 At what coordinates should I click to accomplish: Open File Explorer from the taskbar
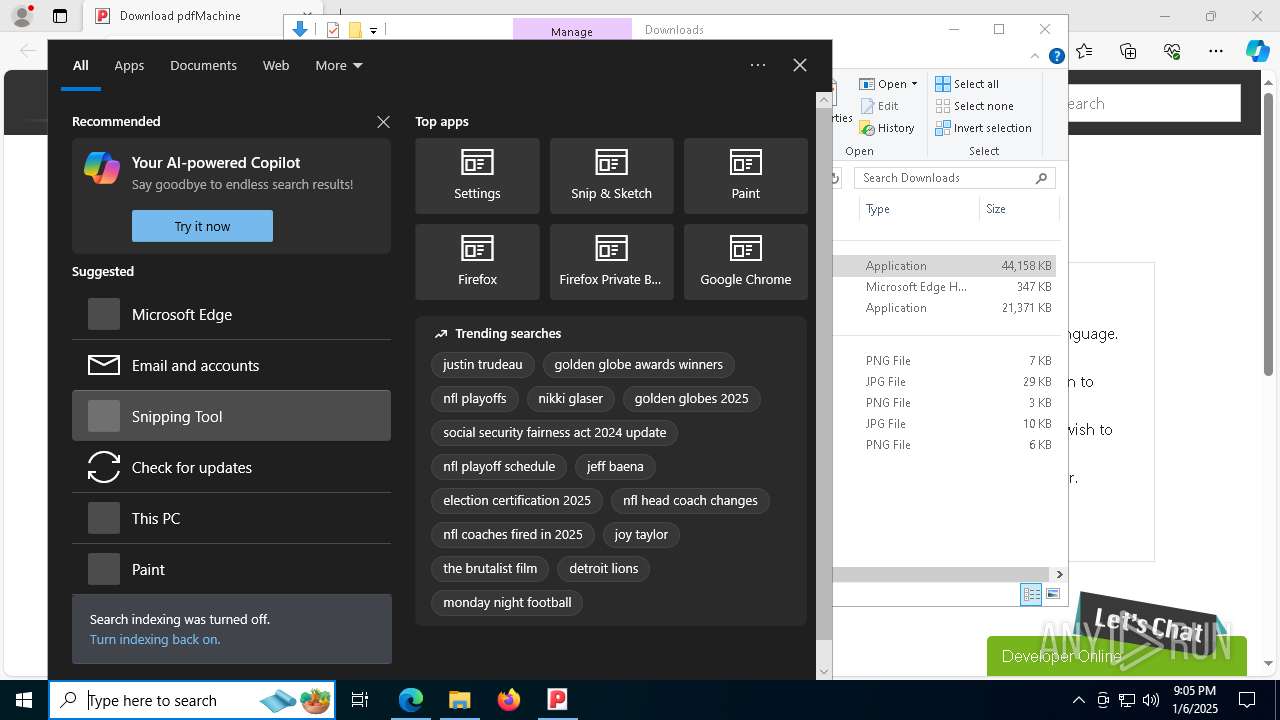459,700
